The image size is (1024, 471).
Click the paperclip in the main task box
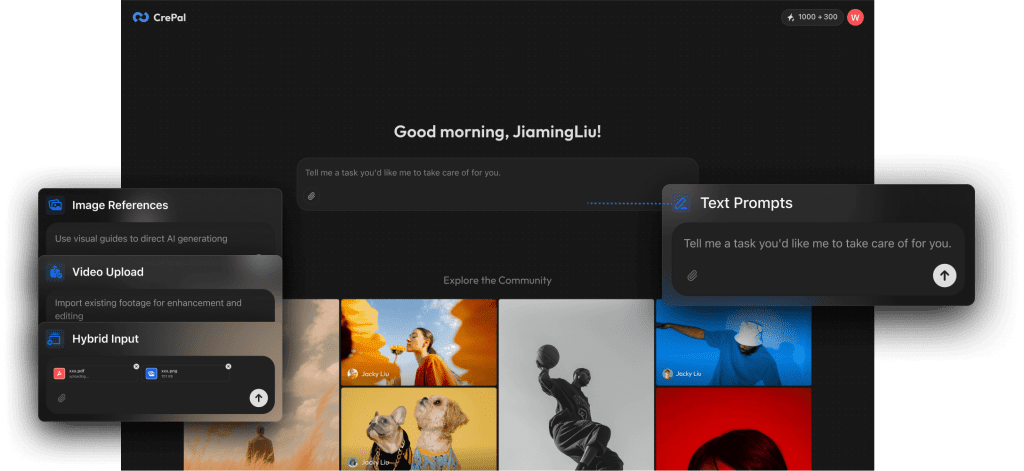pos(311,196)
